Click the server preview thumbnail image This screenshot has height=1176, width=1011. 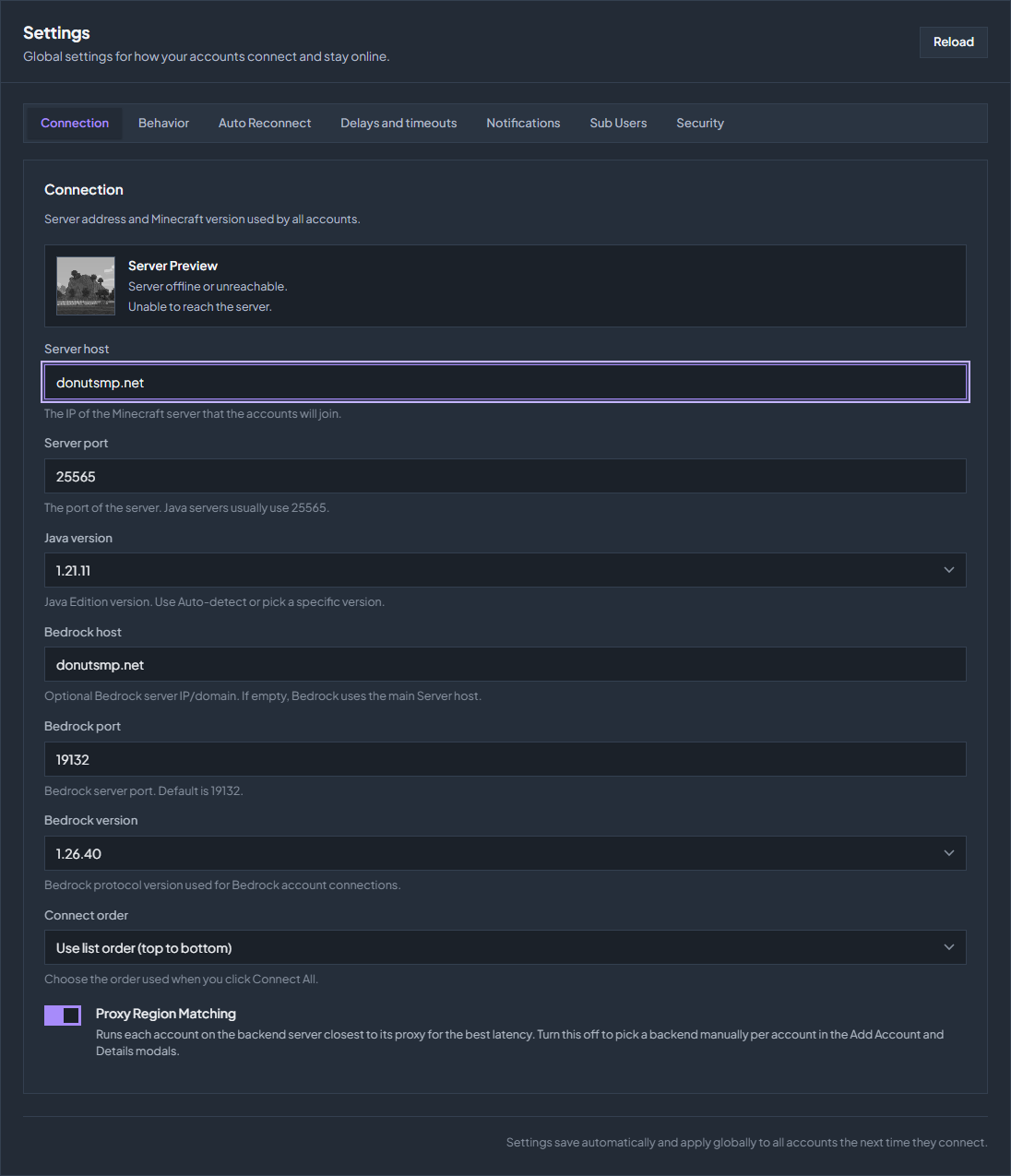point(86,286)
